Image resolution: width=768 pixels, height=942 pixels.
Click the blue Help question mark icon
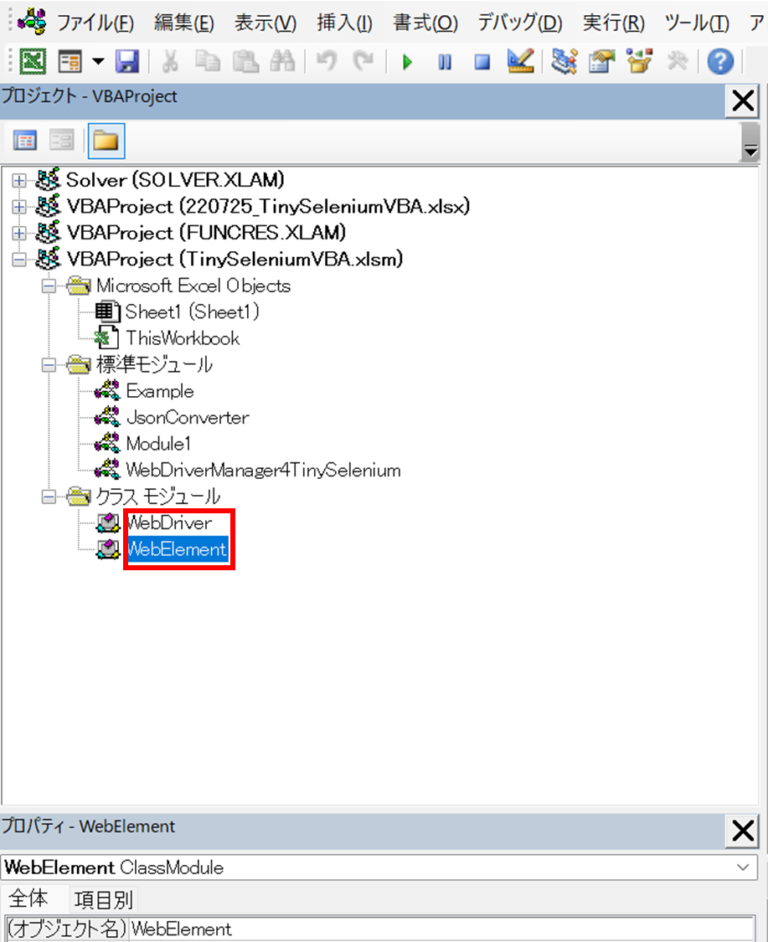720,62
